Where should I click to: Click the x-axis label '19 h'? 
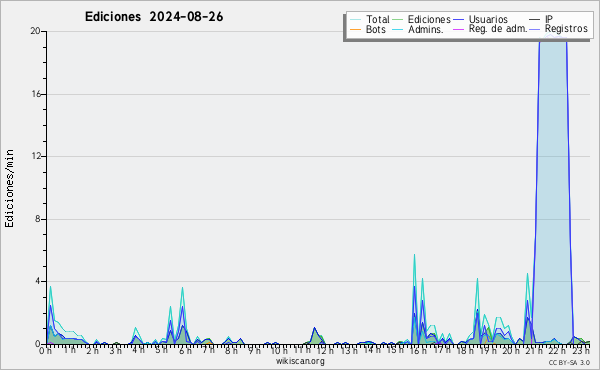(x=488, y=350)
